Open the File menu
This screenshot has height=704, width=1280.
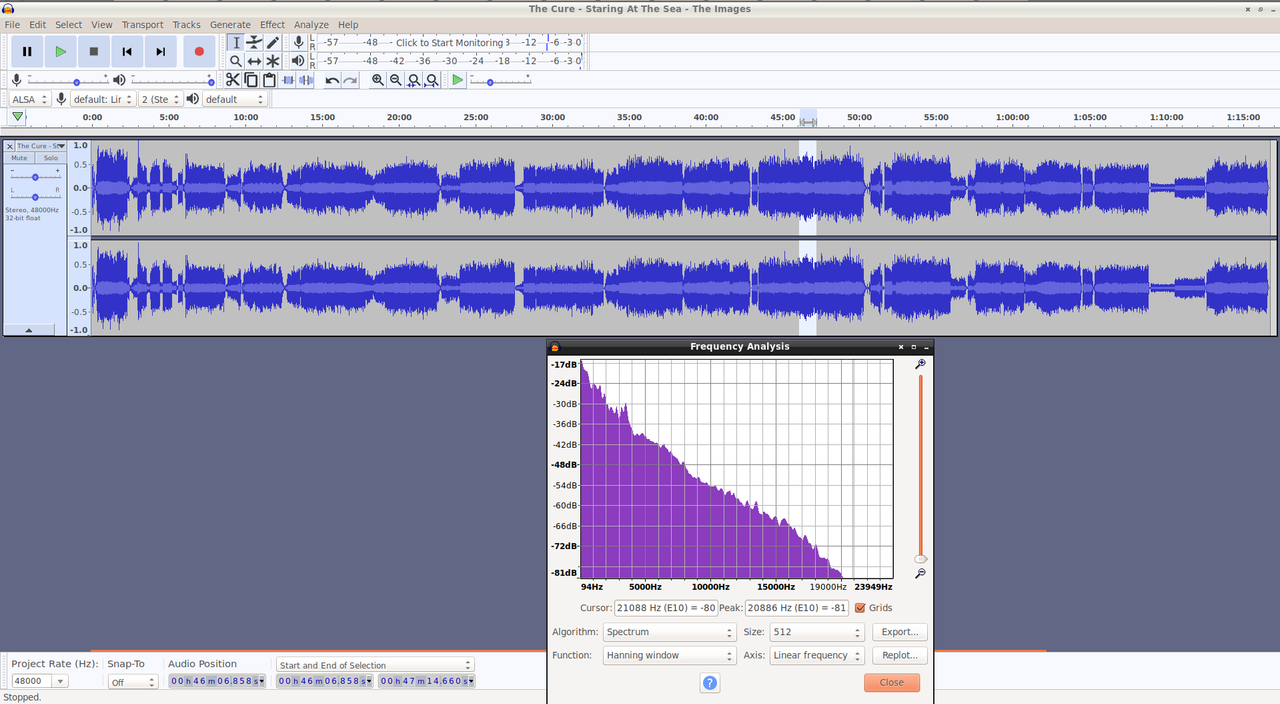point(12,24)
